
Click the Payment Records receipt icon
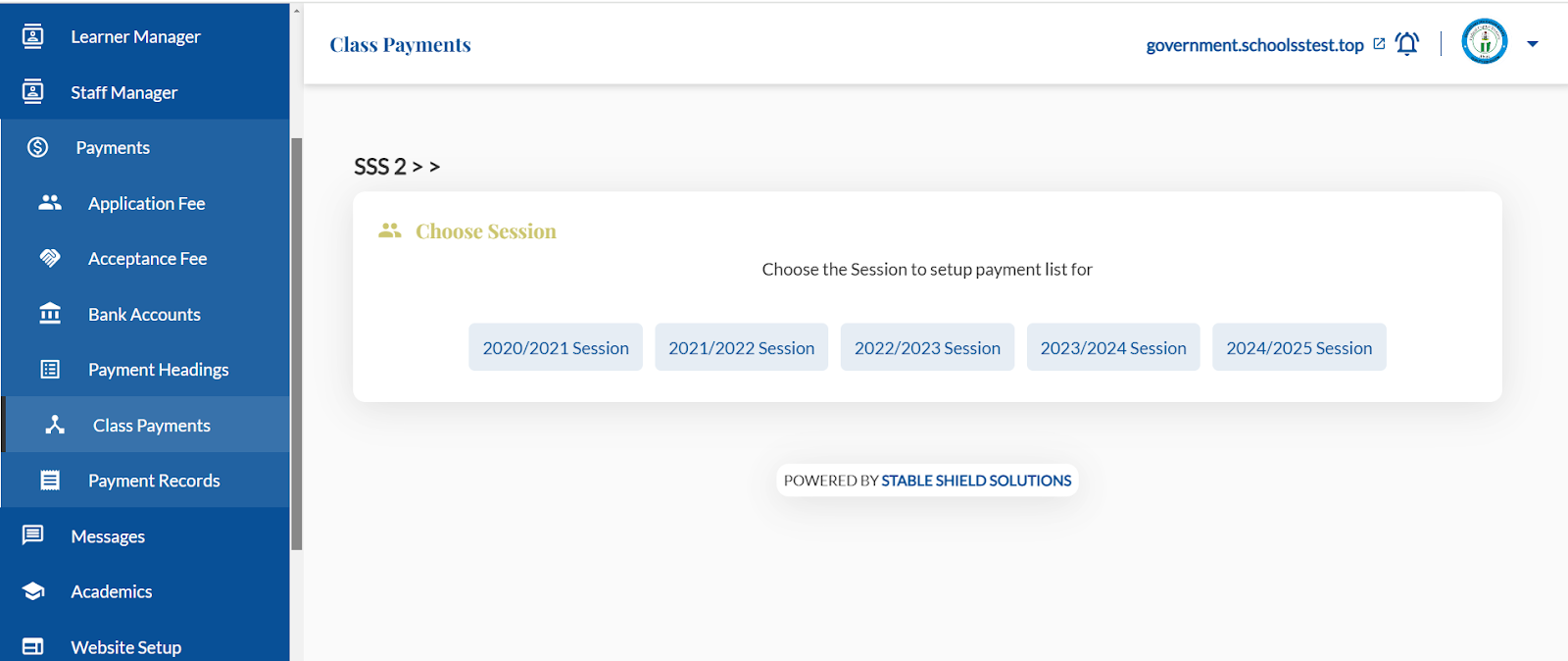50,481
